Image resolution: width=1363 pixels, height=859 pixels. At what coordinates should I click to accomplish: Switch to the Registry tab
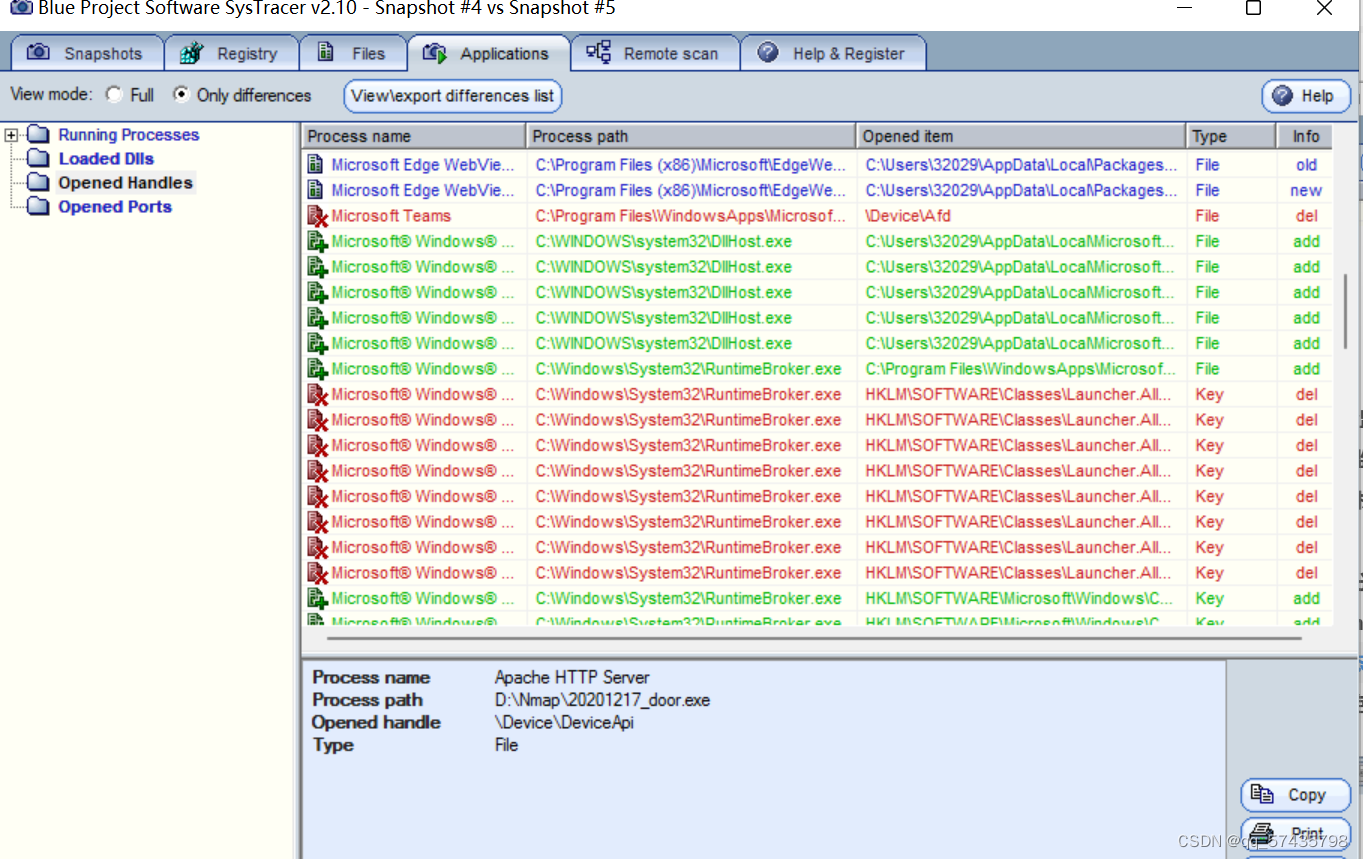(229, 54)
